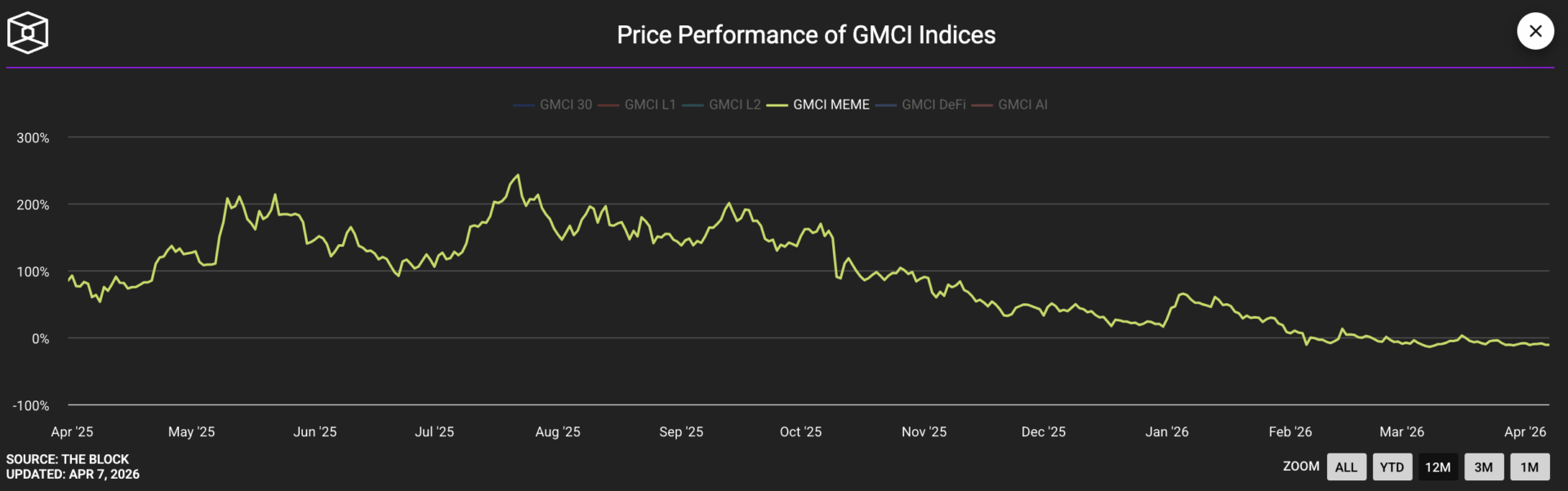The width and height of the screenshot is (1568, 491).
Task: Switch zoom to YTD
Action: (x=1392, y=467)
